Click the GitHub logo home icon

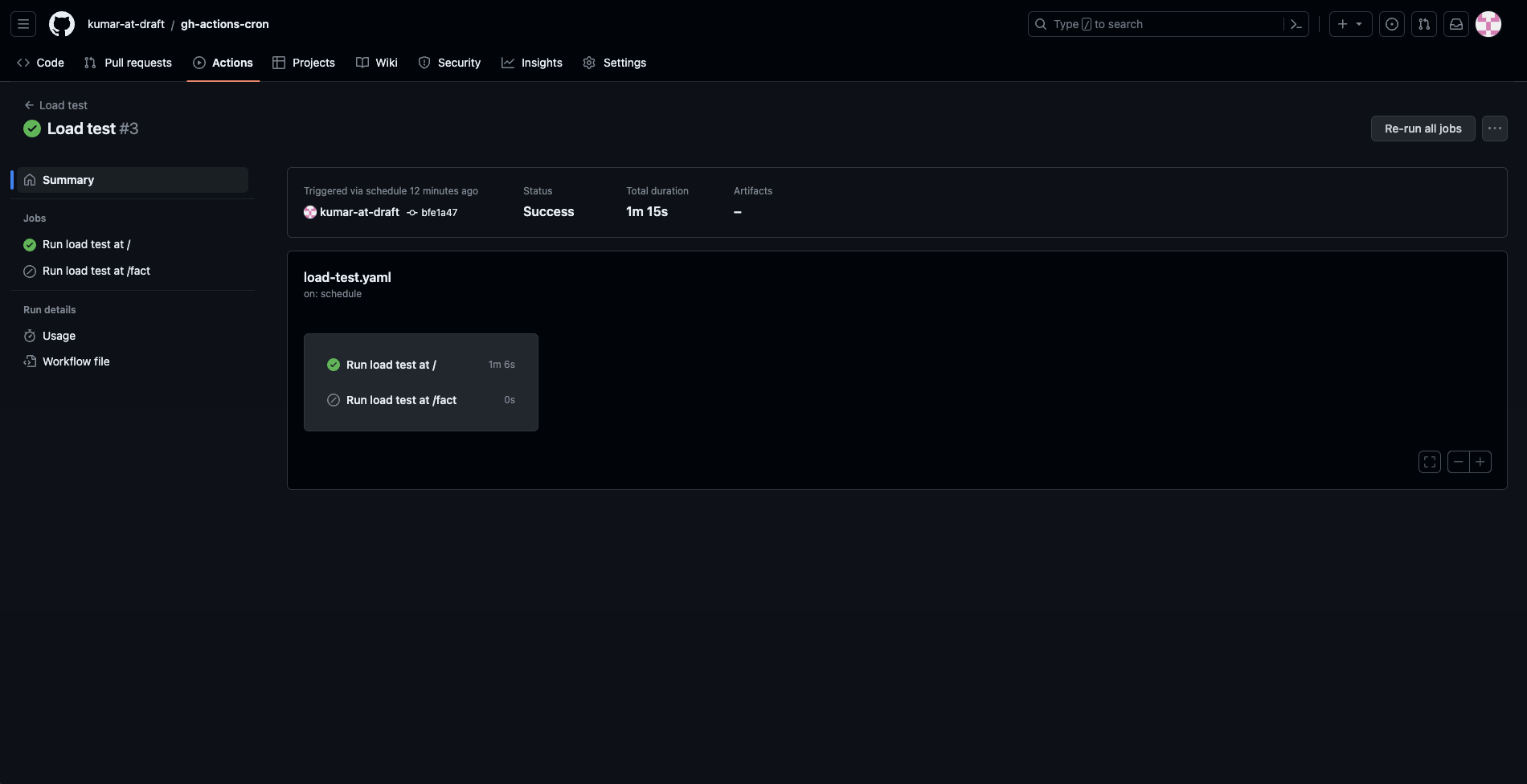click(62, 24)
